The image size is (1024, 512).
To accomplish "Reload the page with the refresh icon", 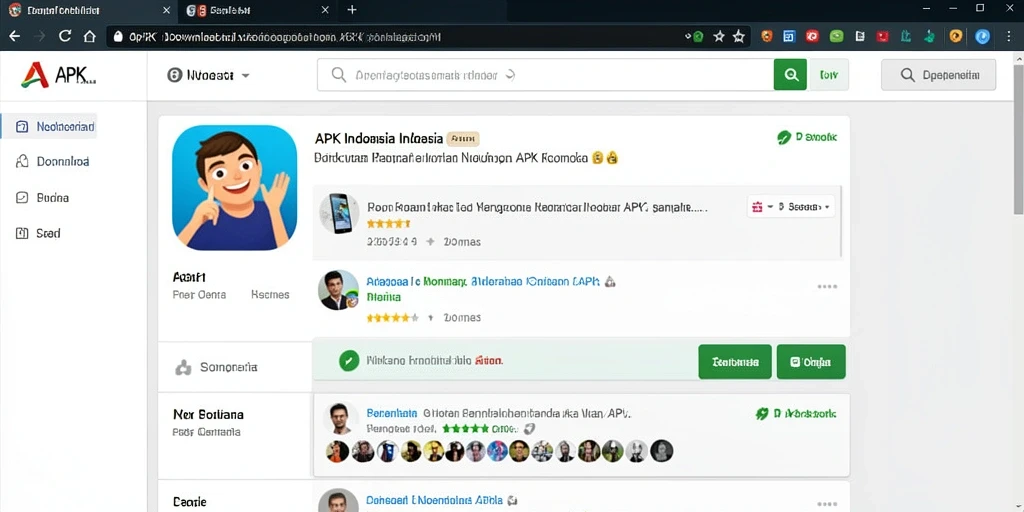I will coord(65,37).
